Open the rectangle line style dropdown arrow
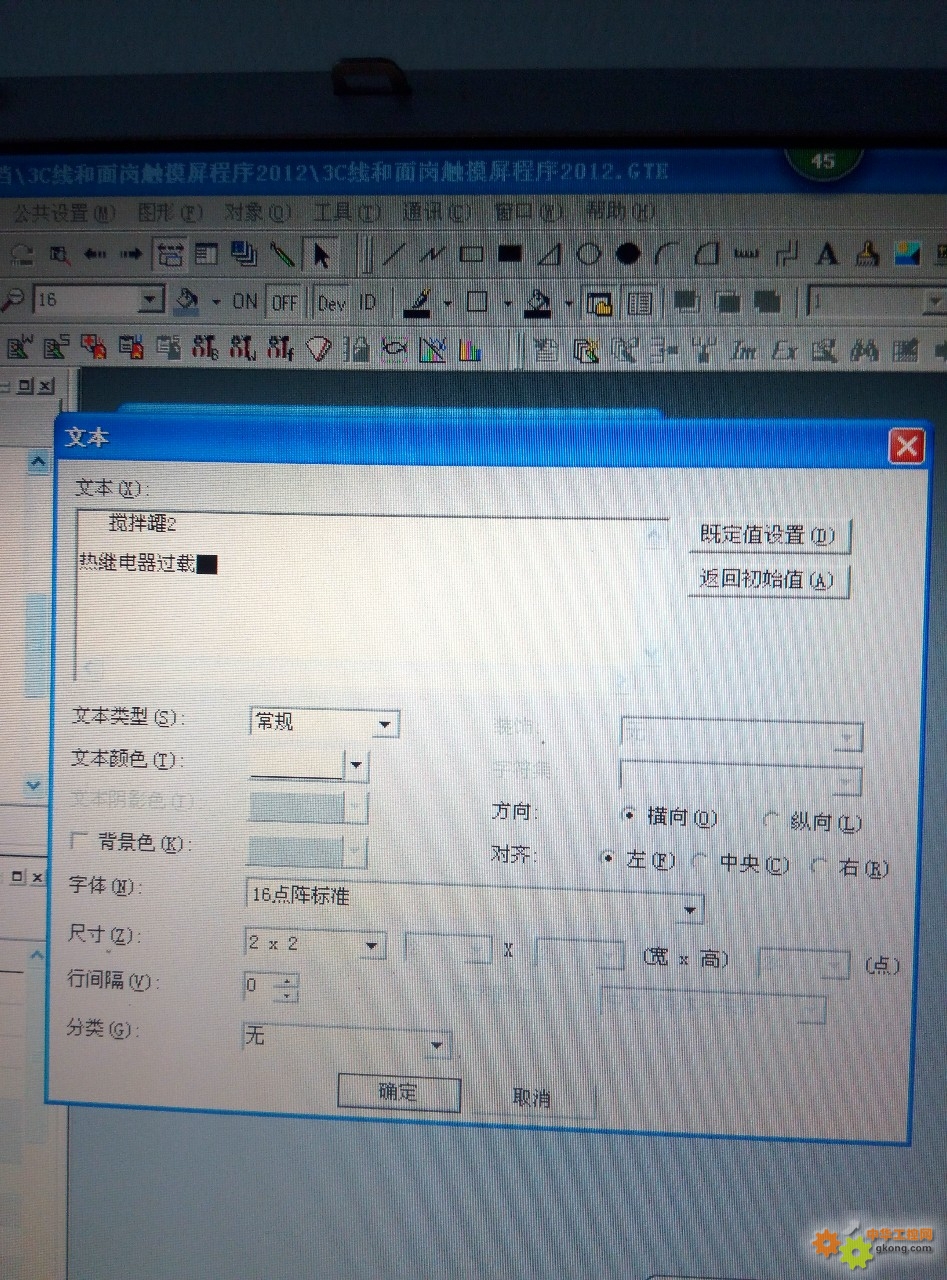The width and height of the screenshot is (947, 1280). [507, 302]
